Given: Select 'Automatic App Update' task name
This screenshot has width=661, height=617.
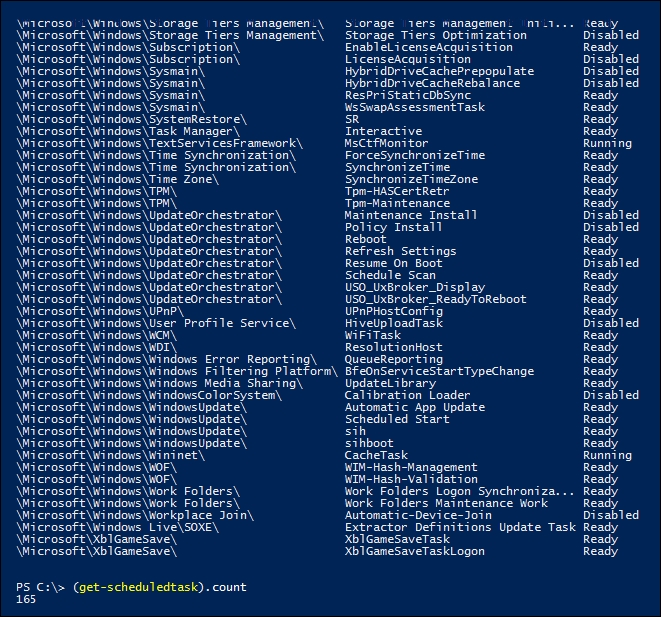Looking at the screenshot, I should (x=415, y=408).
